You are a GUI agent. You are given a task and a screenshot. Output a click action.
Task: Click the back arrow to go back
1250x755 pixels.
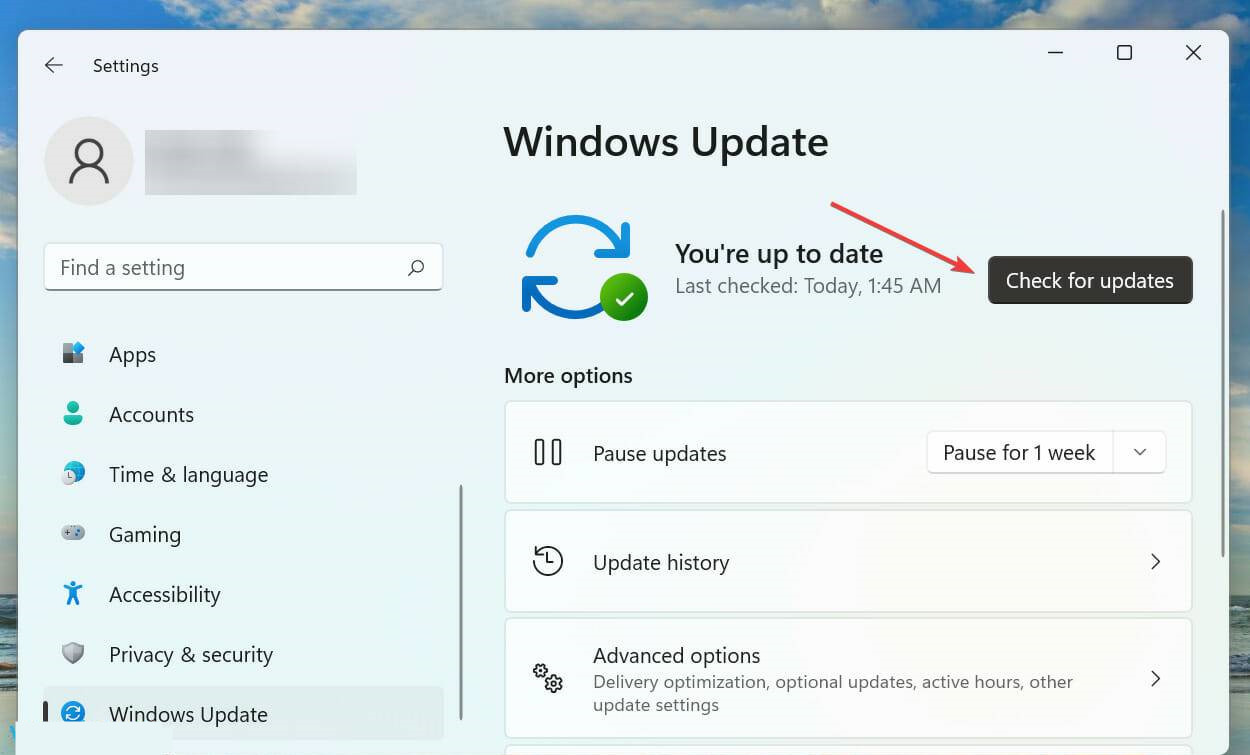(53, 65)
